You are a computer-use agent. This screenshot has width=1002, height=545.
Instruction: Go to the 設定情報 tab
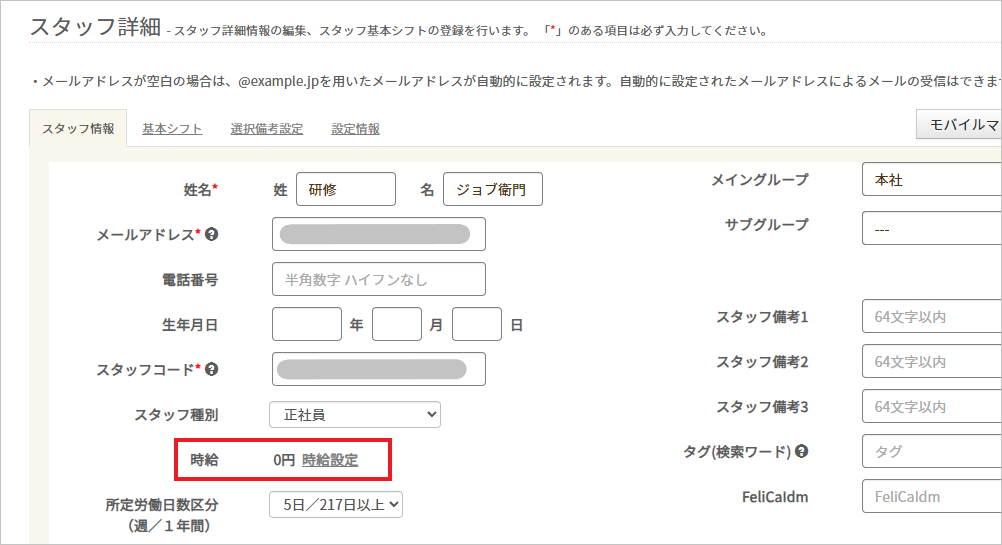pos(355,129)
